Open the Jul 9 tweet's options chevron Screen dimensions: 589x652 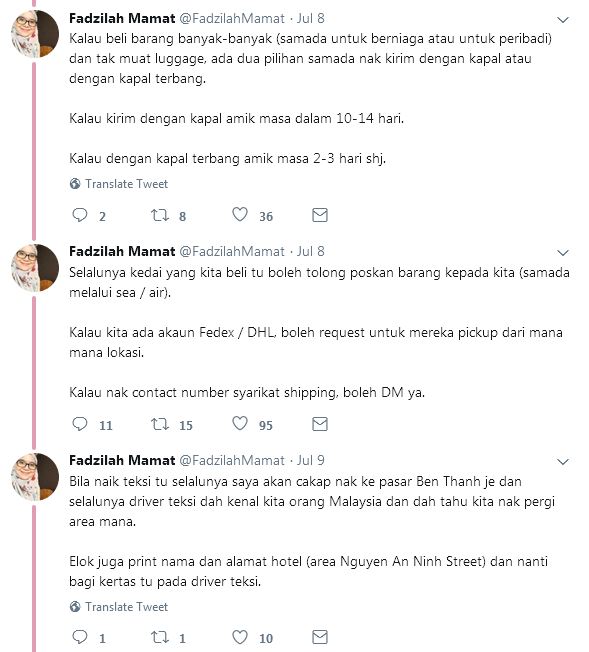pos(563,462)
